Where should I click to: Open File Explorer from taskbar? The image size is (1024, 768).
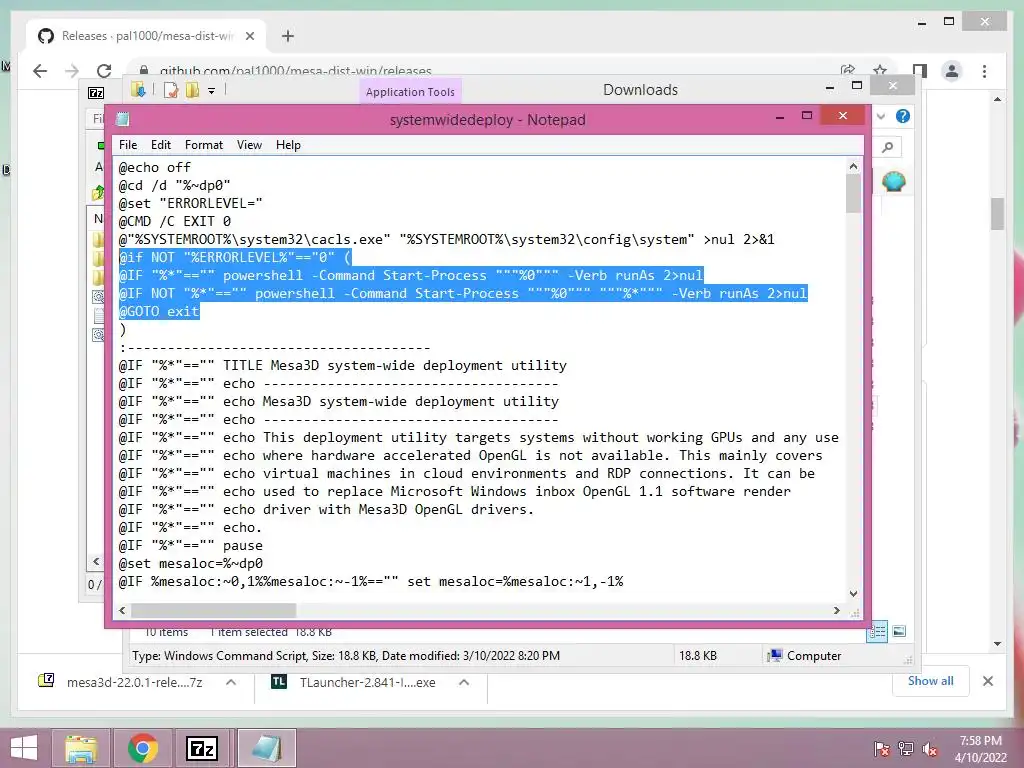click(x=80, y=748)
